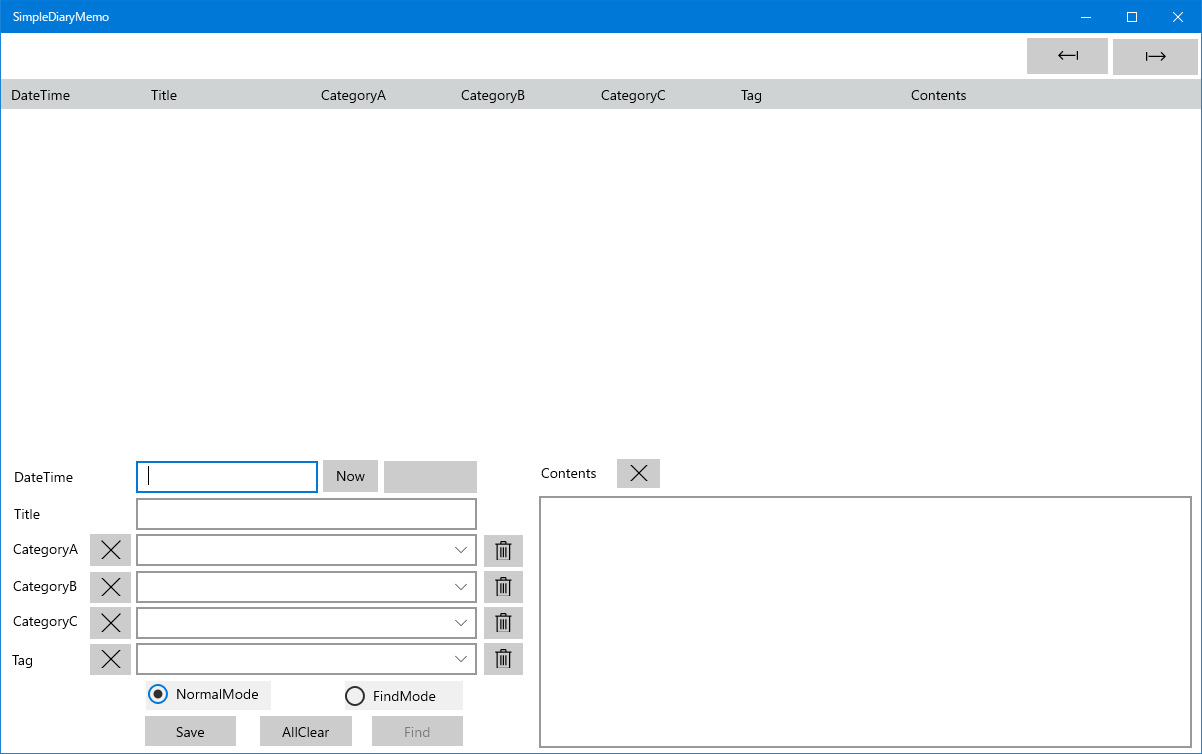Screen dimensions: 1202x754
Task: Open the CategoryB combo box
Action: coord(306,587)
